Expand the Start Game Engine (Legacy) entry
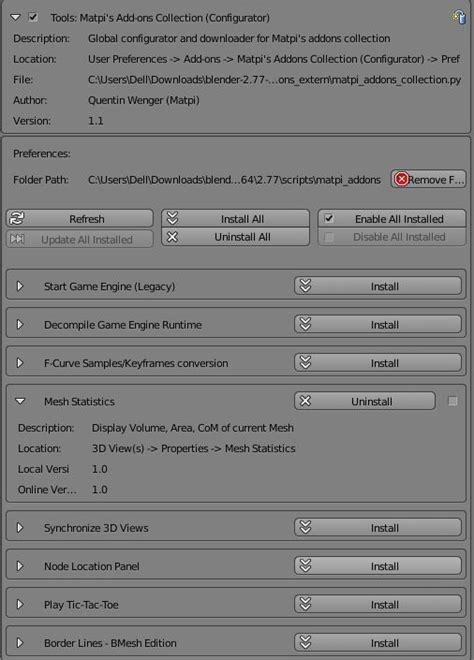 tap(20, 286)
